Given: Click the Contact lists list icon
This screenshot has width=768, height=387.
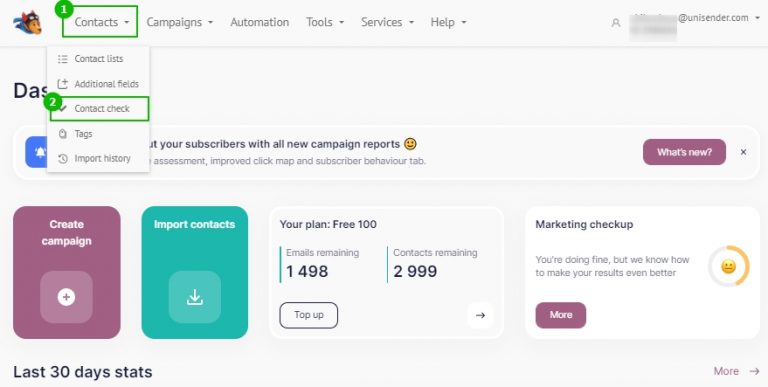Looking at the screenshot, I should click(x=62, y=59).
